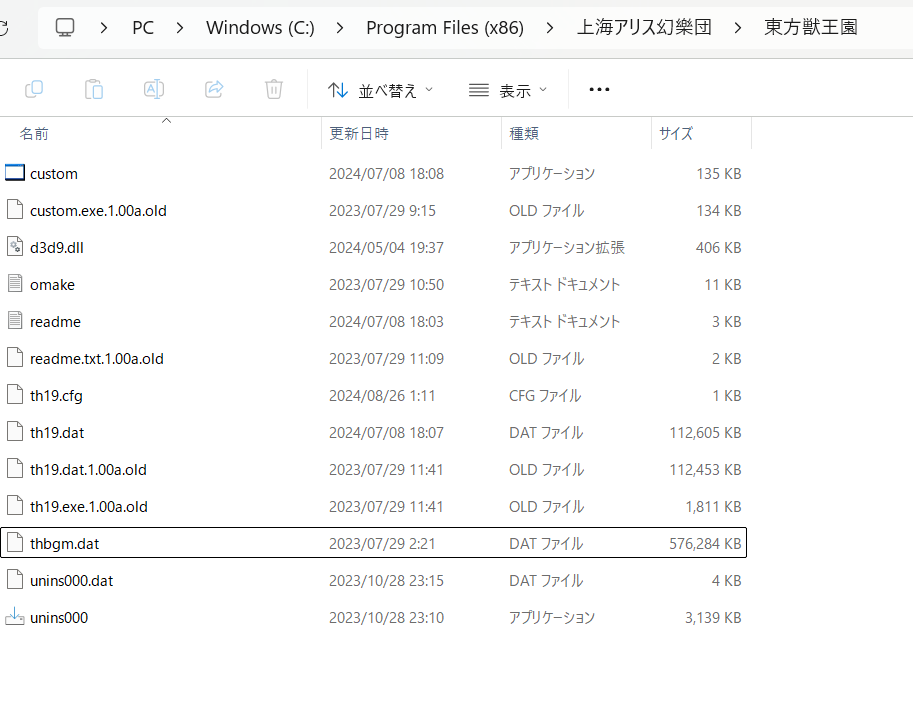Click the file name readme
Screen dimensions: 913x712
pos(55,322)
